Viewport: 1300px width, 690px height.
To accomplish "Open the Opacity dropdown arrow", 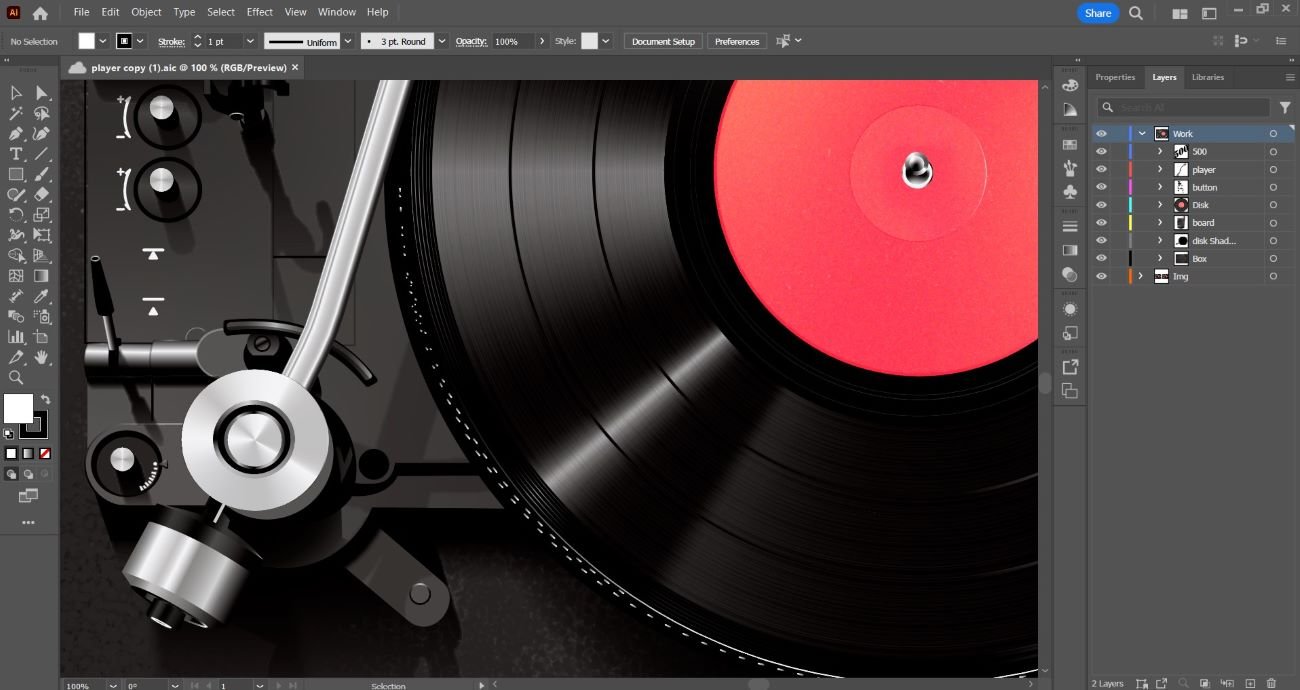I will click(x=542, y=41).
